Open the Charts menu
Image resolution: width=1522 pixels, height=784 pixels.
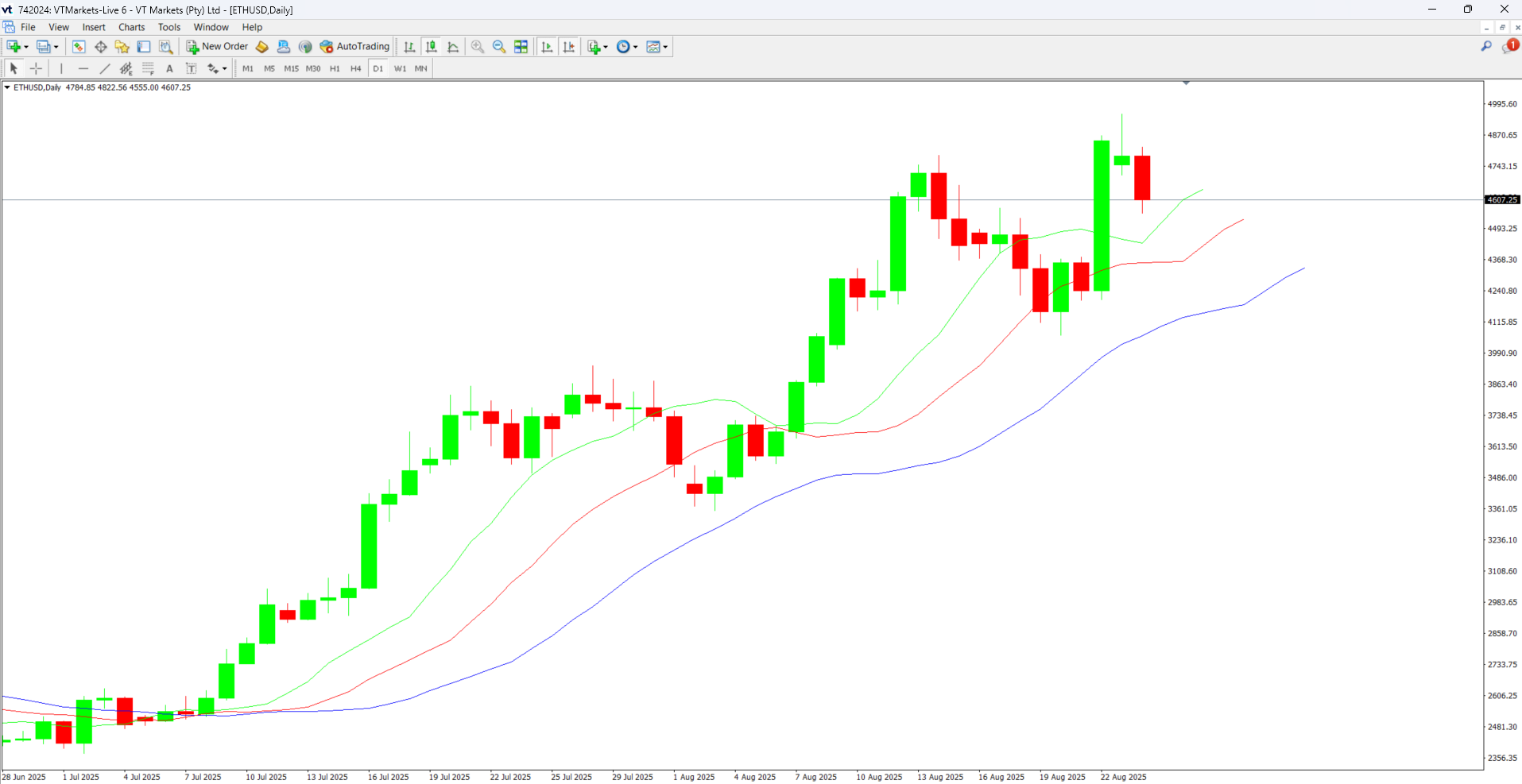tap(131, 27)
